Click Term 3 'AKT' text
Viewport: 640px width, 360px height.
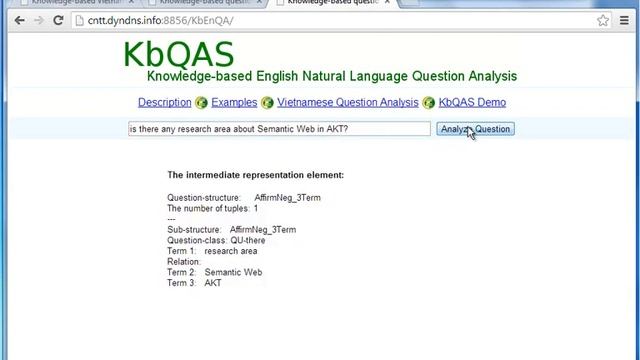click(x=213, y=283)
